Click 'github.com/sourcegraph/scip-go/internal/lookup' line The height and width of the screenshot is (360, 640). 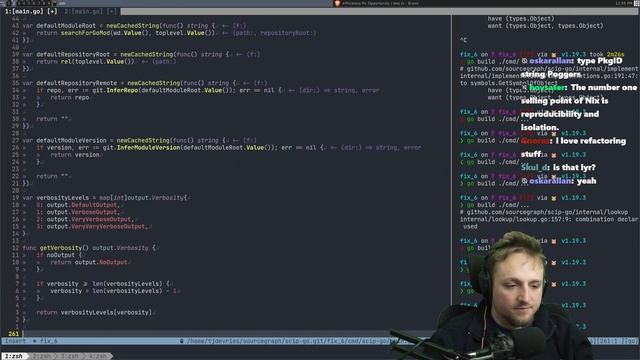pos(544,212)
